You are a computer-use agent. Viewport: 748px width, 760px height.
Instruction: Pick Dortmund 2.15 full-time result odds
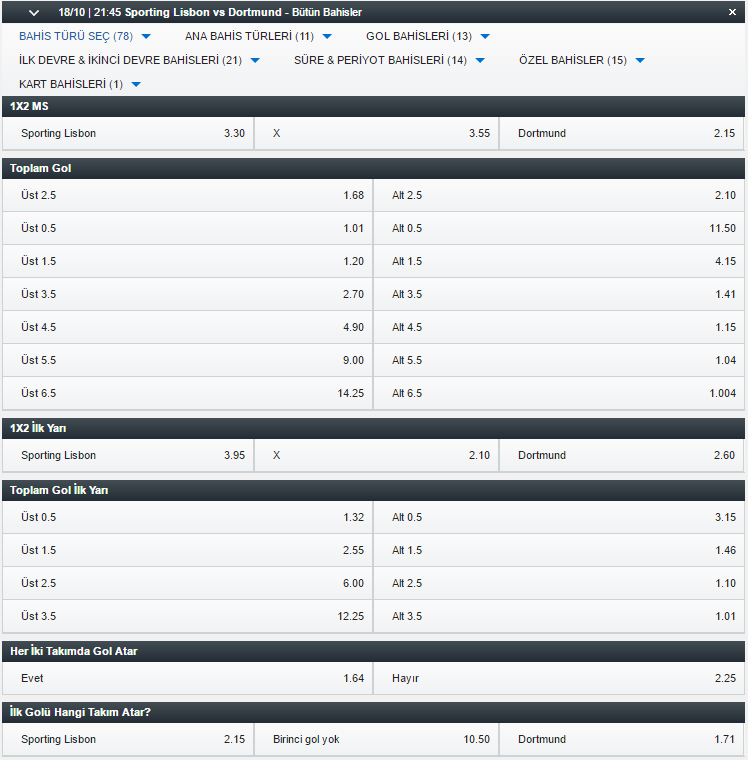(621, 133)
